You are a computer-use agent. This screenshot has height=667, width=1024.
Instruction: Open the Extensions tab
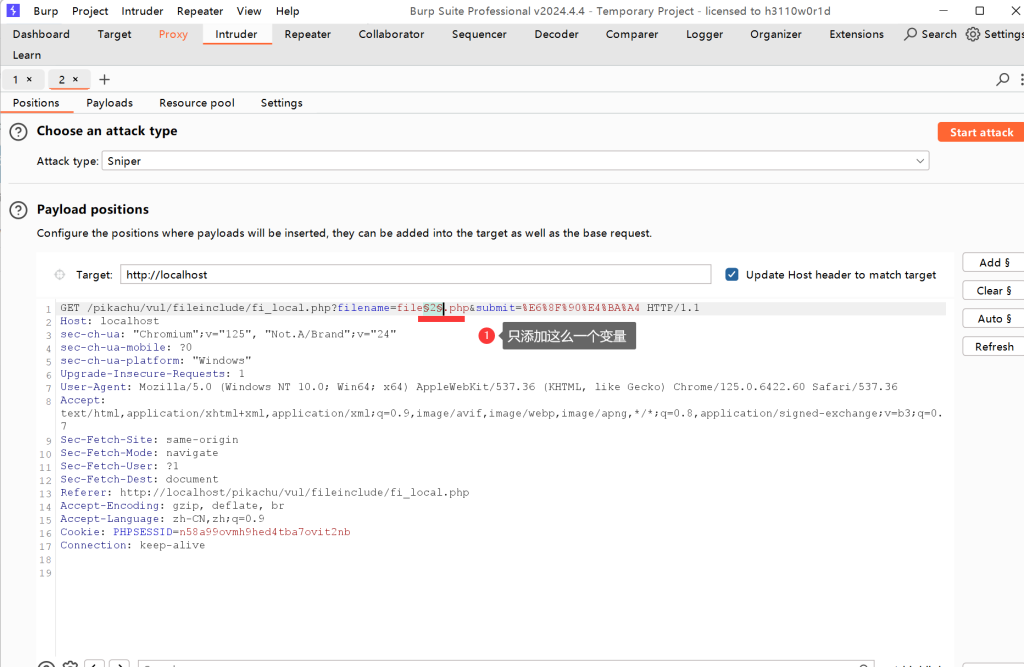[x=856, y=34]
